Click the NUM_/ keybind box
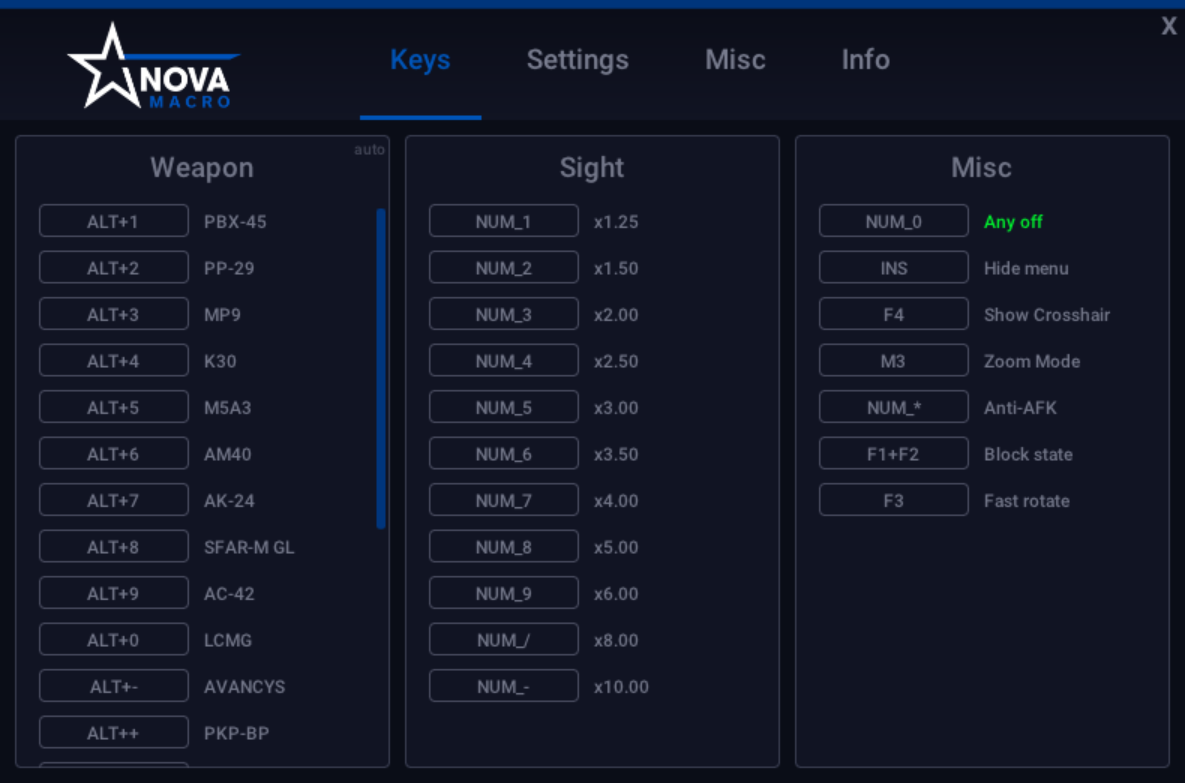 point(503,639)
